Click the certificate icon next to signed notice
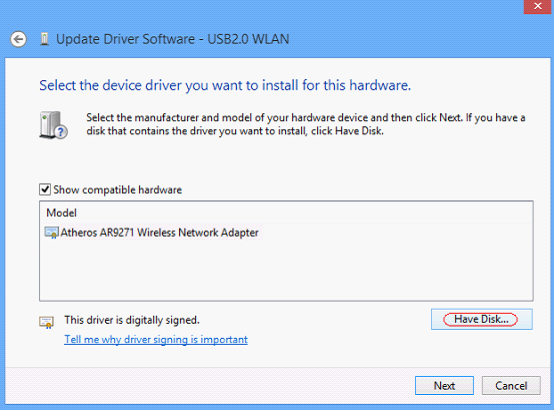Image resolution: width=555 pixels, height=411 pixels. click(x=46, y=322)
